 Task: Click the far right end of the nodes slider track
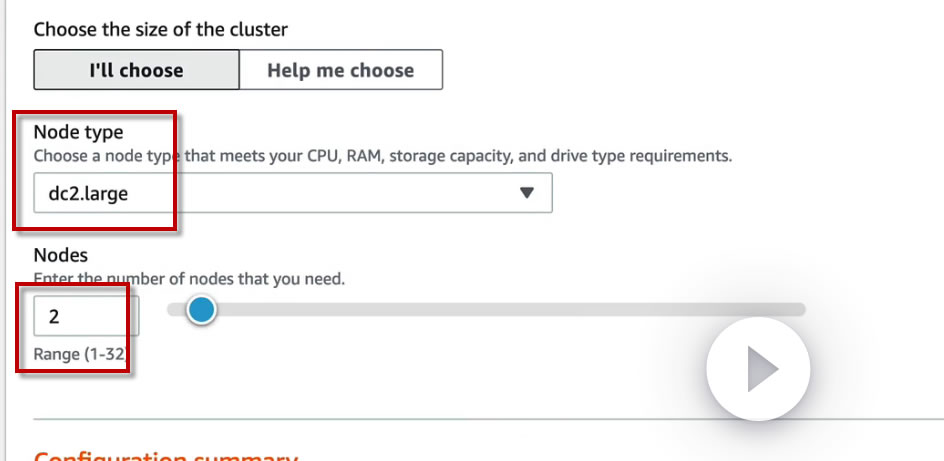point(800,310)
